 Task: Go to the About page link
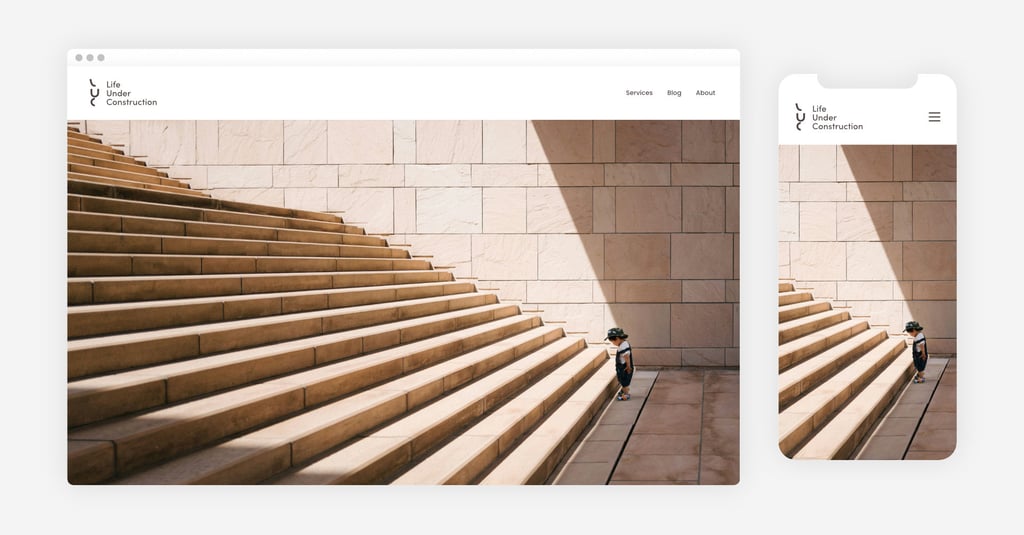coord(705,93)
